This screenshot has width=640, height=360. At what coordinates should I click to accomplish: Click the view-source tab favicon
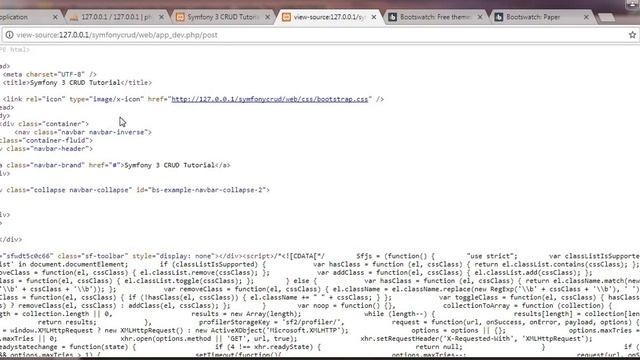pos(287,17)
